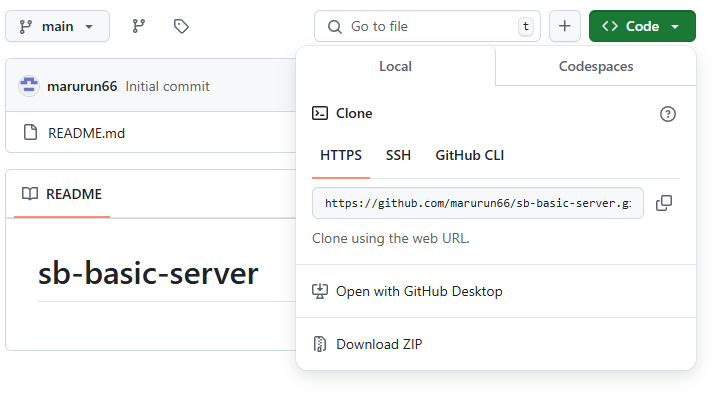Image resolution: width=719 pixels, height=415 pixels.
Task: Select the GitHub CLI clone tab
Action: 470,155
